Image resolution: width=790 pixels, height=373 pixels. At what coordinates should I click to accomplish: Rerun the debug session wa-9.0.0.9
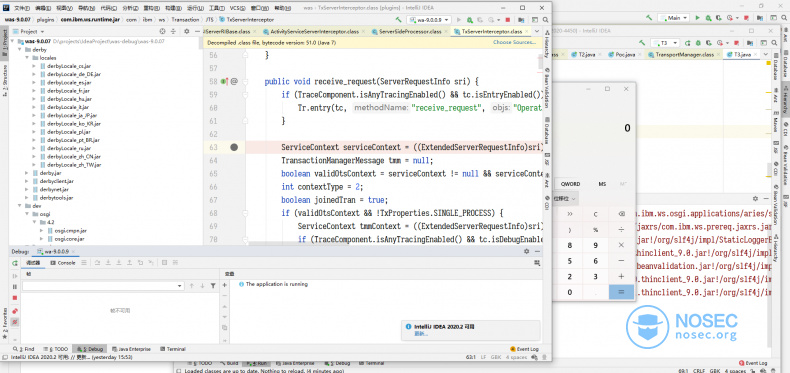[x=15, y=263]
